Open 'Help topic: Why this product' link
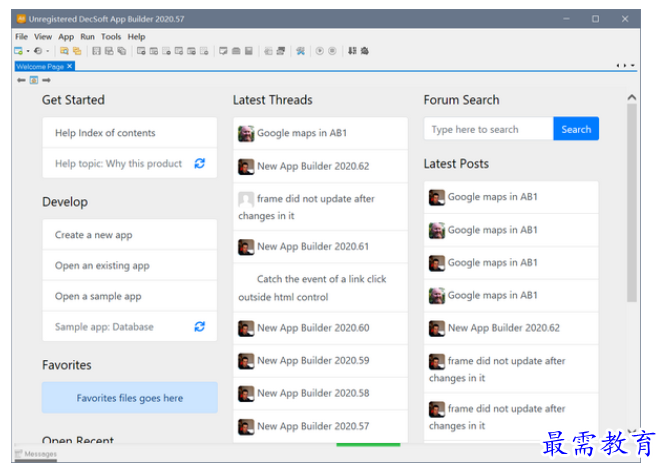This screenshot has height=475, width=664. point(119,163)
